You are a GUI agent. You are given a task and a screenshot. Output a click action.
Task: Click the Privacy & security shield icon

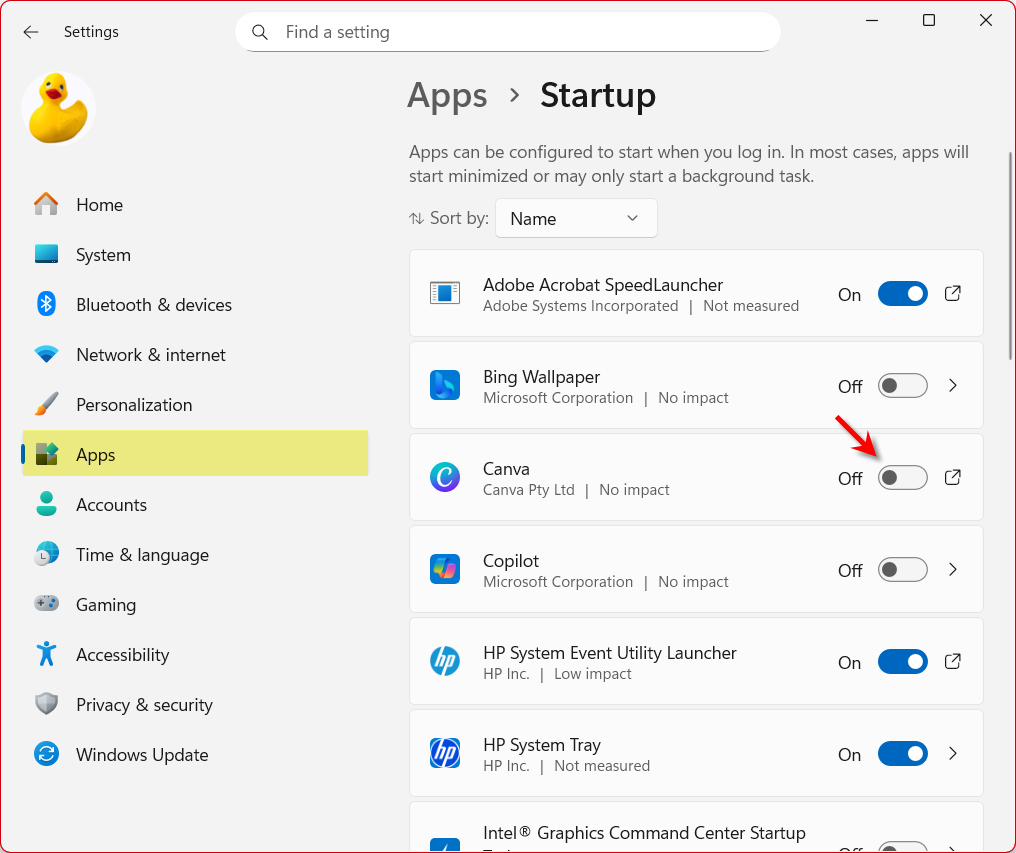point(46,704)
